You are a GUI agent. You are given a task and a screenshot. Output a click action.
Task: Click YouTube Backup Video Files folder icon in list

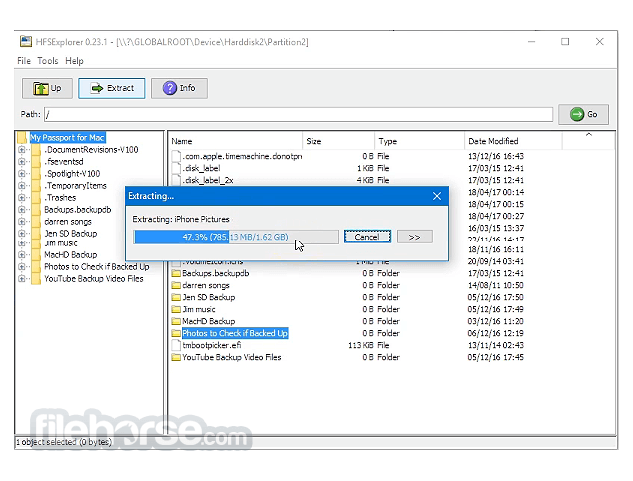point(176,357)
